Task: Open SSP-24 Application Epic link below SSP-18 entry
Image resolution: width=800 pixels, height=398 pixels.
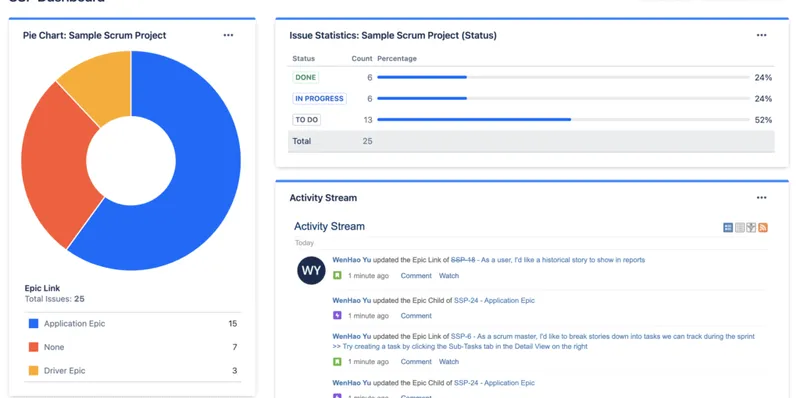Action: point(494,301)
